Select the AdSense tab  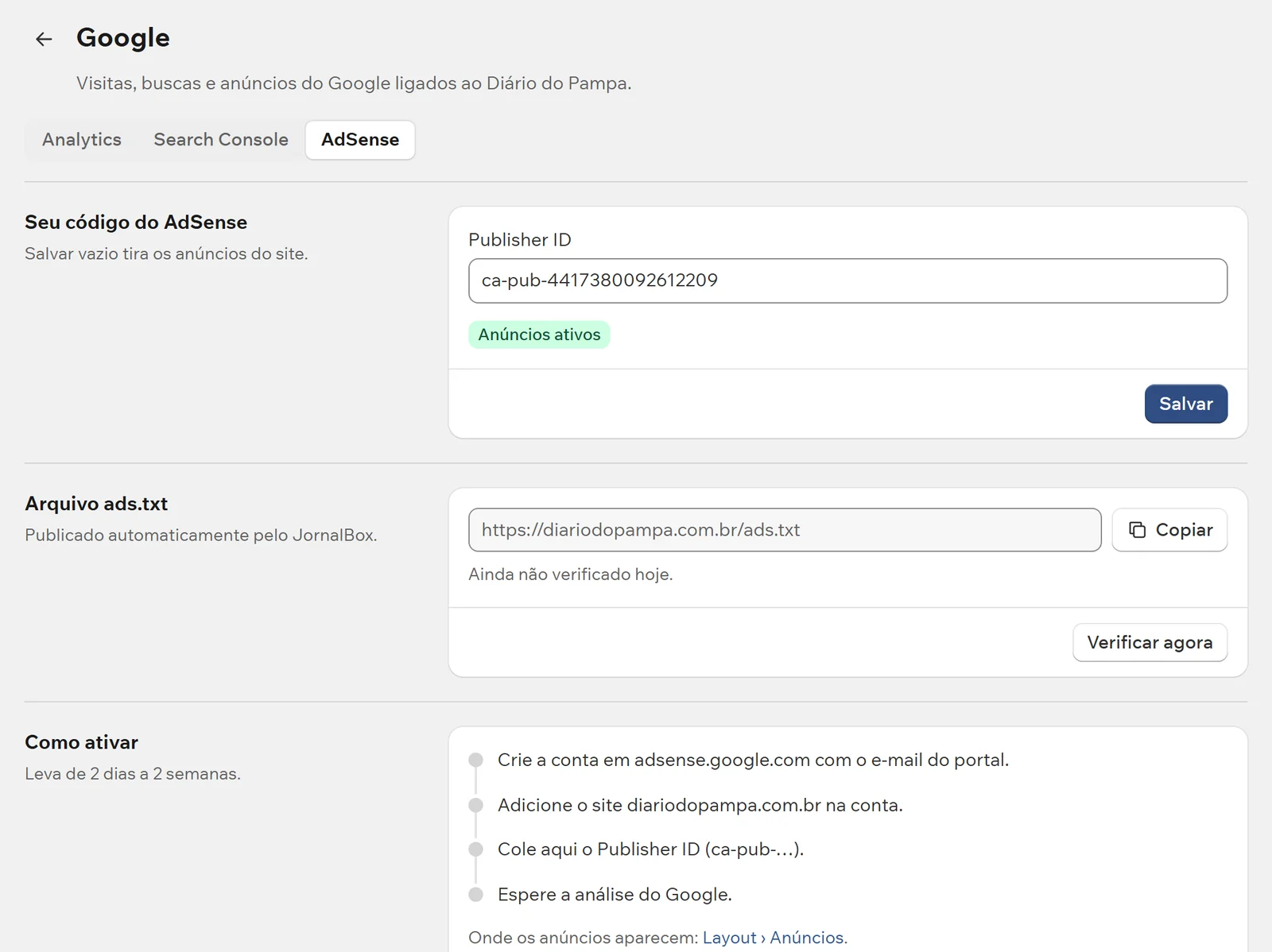360,140
